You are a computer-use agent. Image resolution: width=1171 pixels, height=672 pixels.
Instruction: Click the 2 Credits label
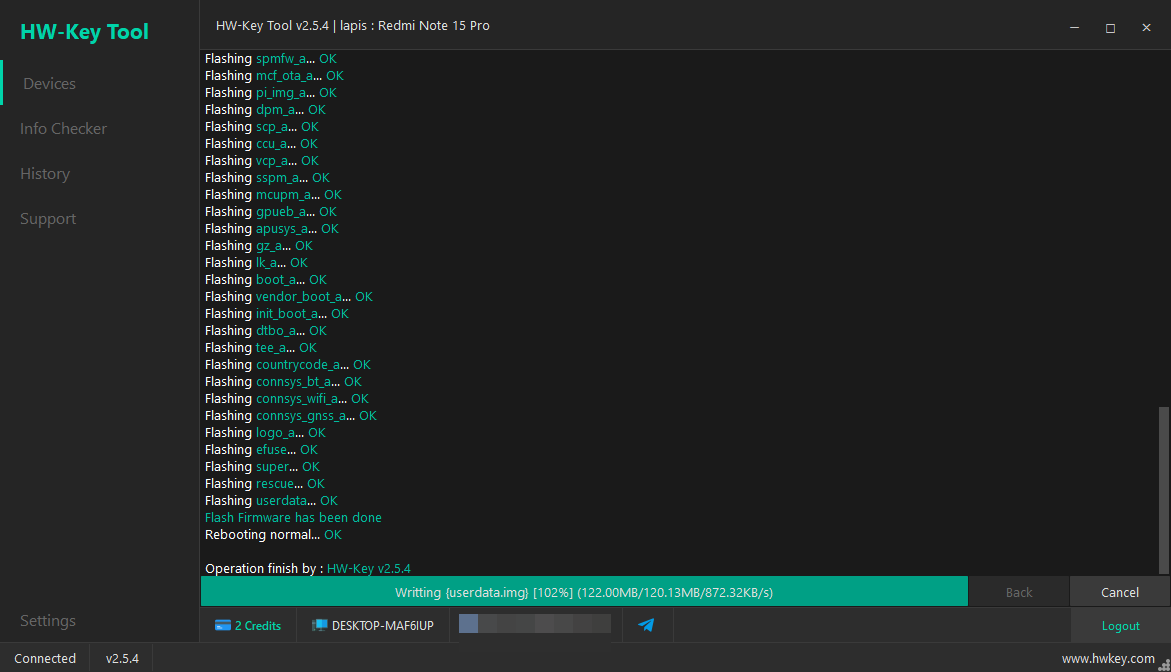(258, 626)
